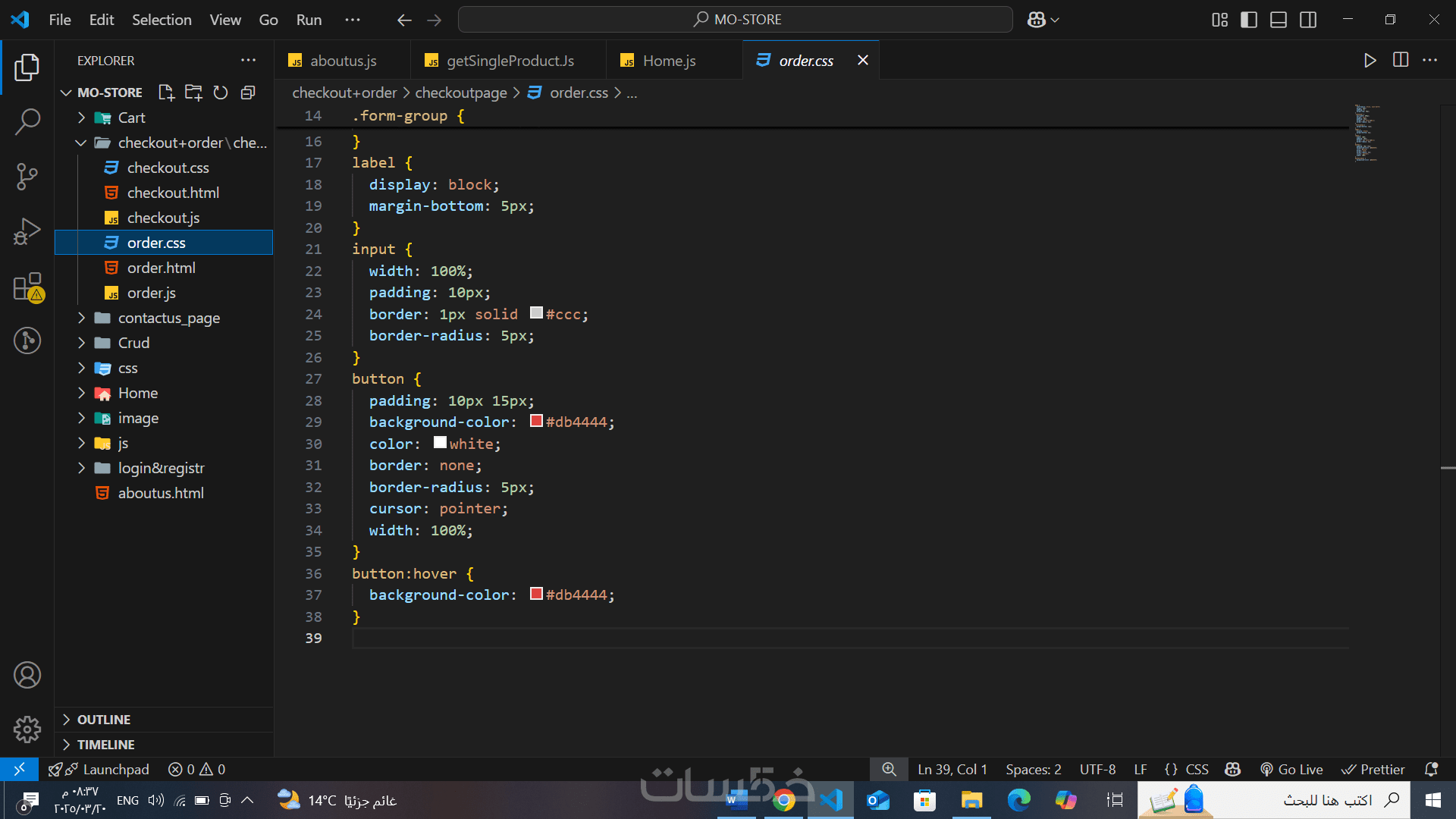Click the MO-STORE command center search box
1456x819 pixels.
(736, 20)
